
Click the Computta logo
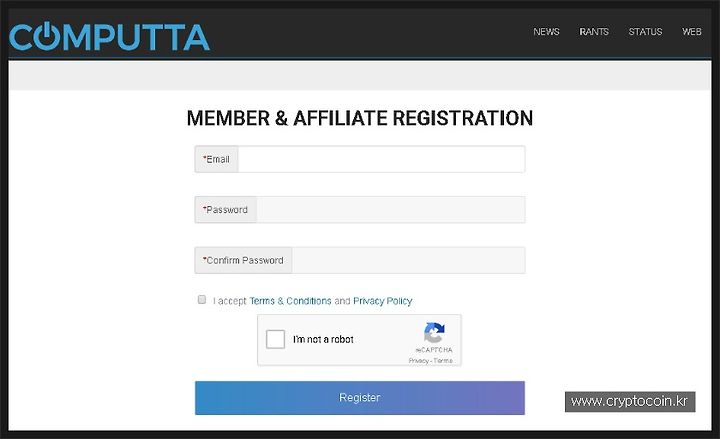(109, 36)
